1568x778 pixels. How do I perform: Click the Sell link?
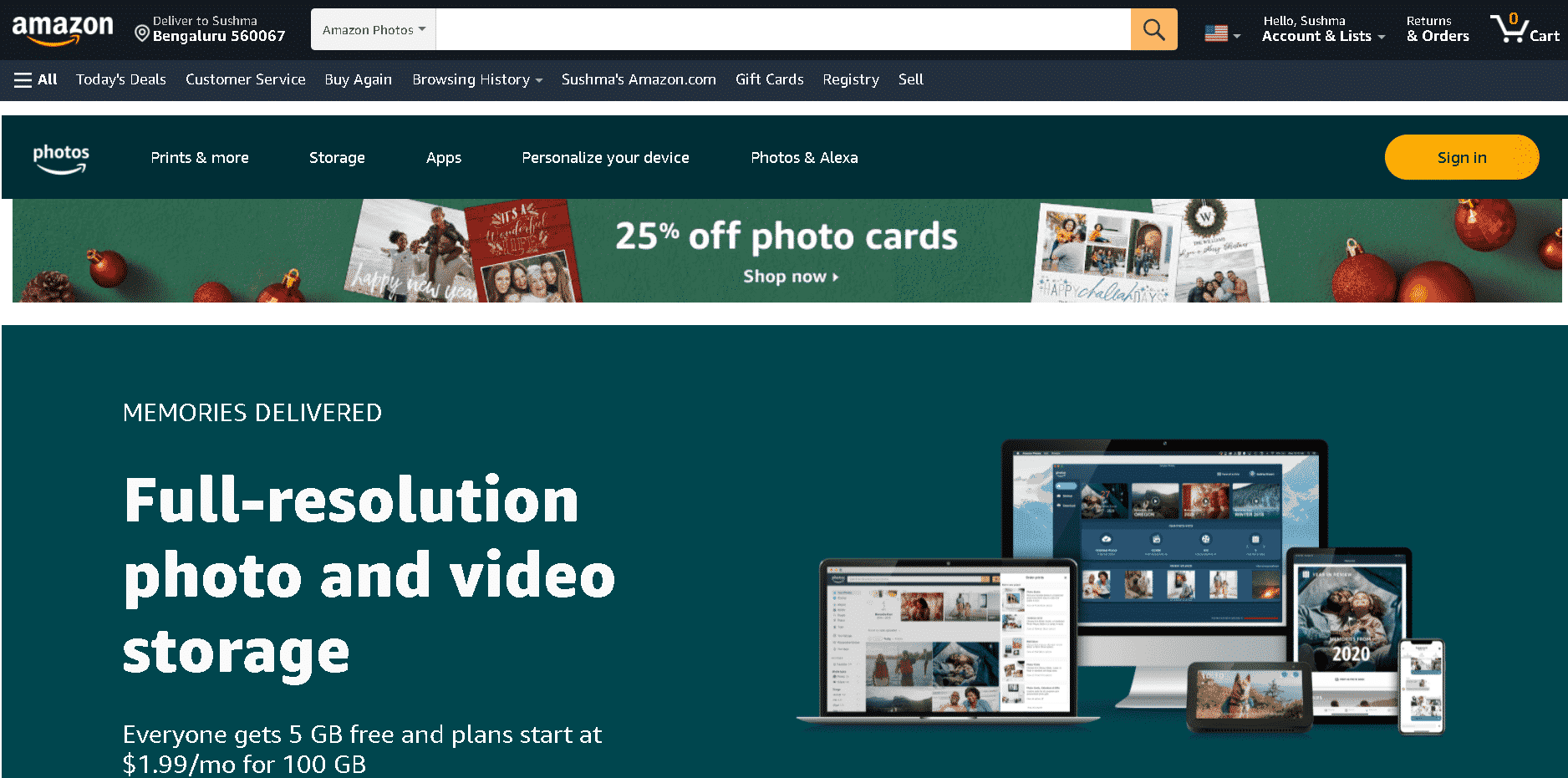(911, 79)
